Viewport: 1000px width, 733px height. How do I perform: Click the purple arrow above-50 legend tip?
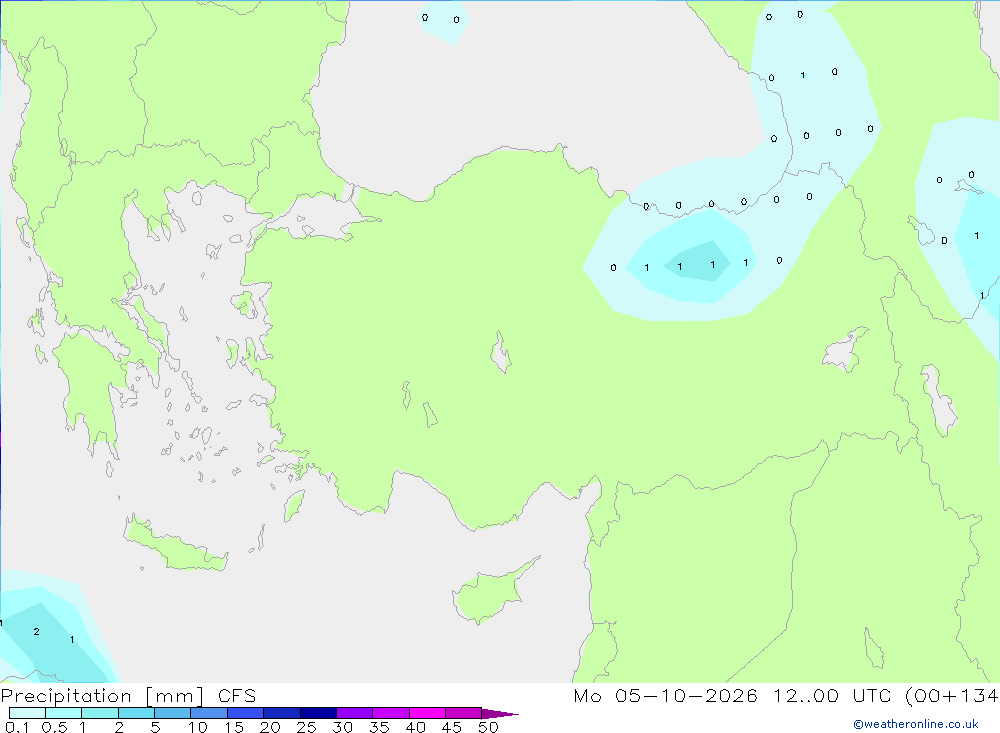tap(499, 714)
